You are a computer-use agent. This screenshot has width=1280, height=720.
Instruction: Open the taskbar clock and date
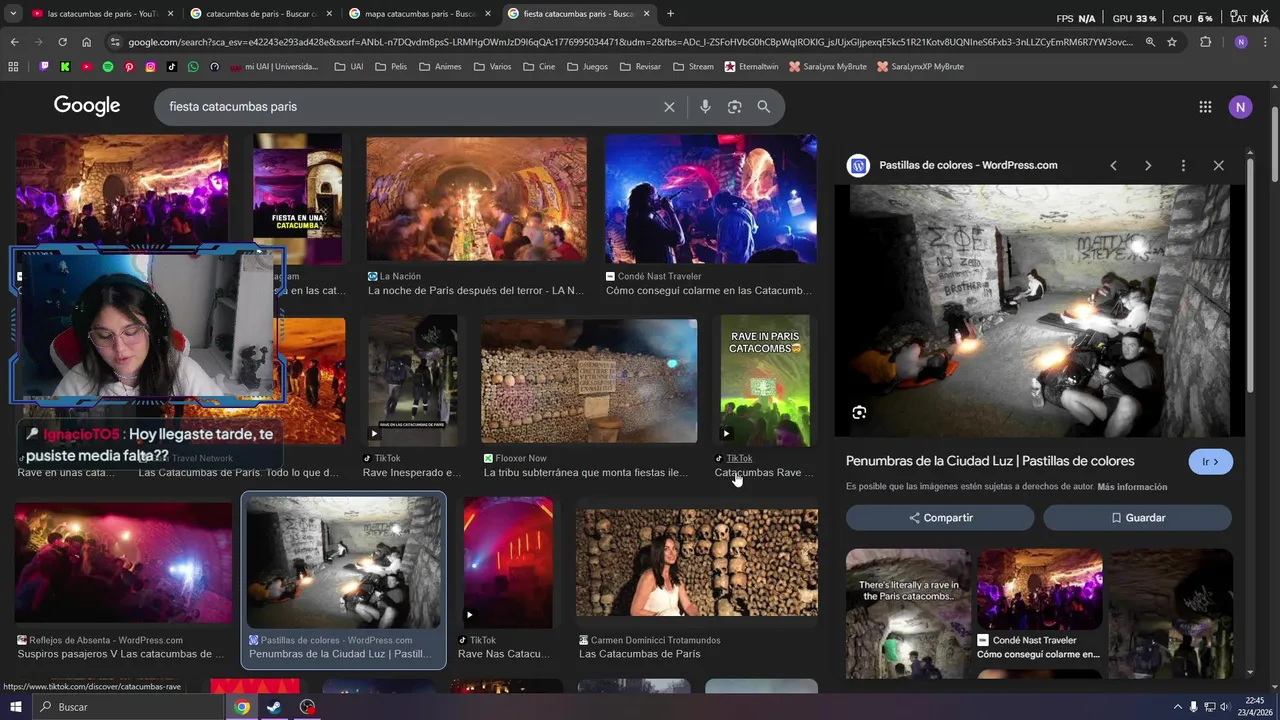pos(1255,707)
